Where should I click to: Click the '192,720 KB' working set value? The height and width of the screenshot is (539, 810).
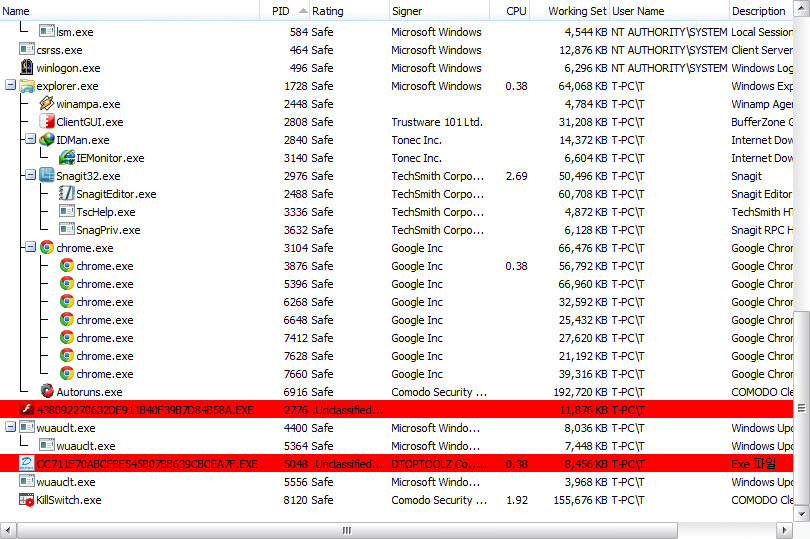(x=580, y=392)
